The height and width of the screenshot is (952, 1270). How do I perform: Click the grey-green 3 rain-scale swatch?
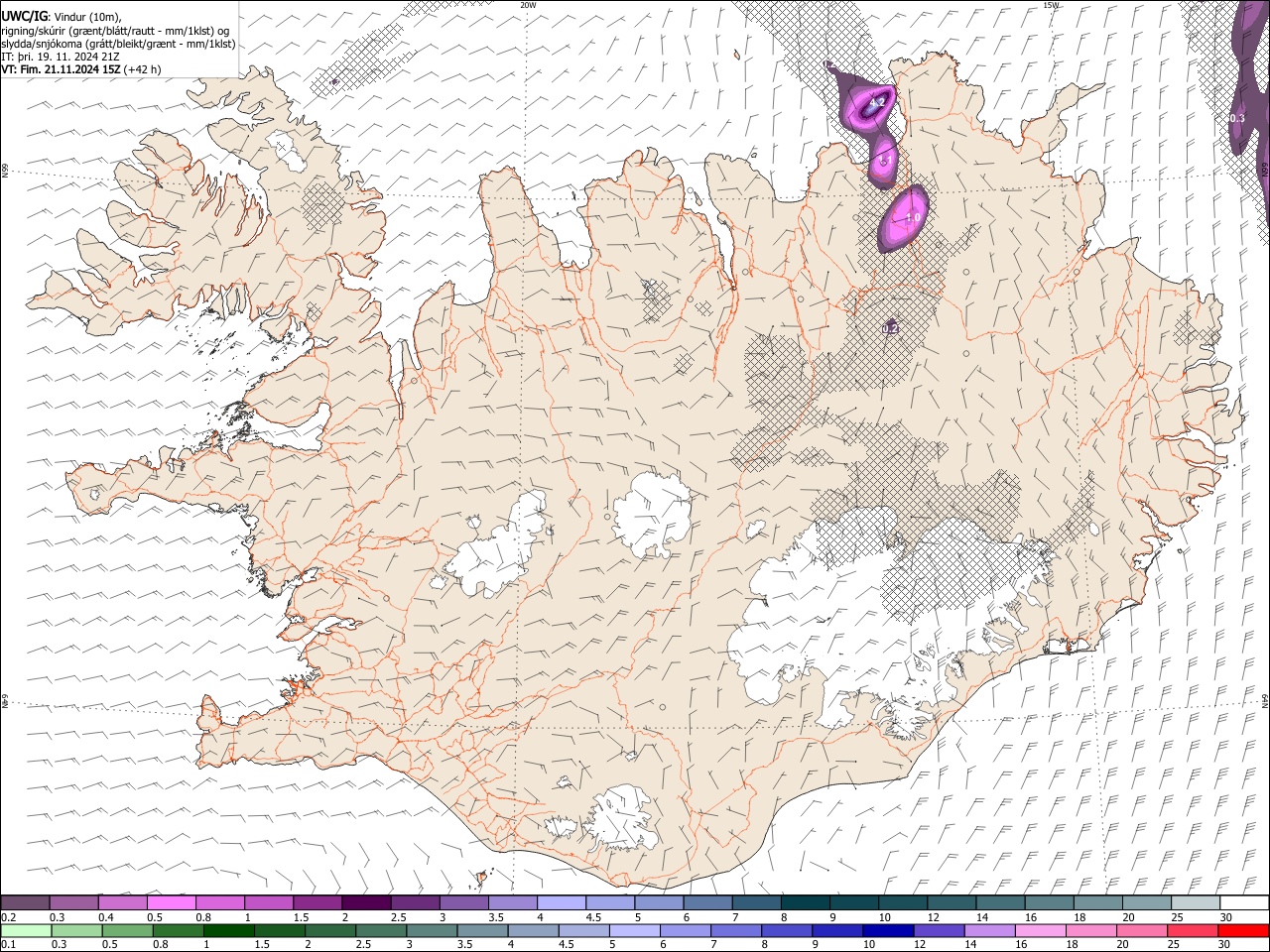(x=431, y=930)
